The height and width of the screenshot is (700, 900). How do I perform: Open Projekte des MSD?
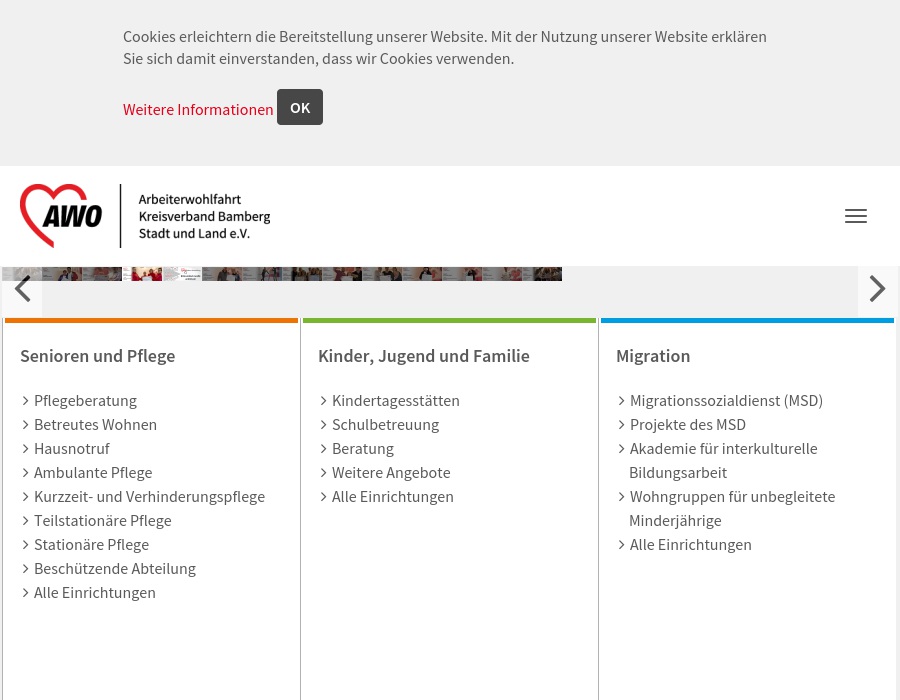coord(688,425)
